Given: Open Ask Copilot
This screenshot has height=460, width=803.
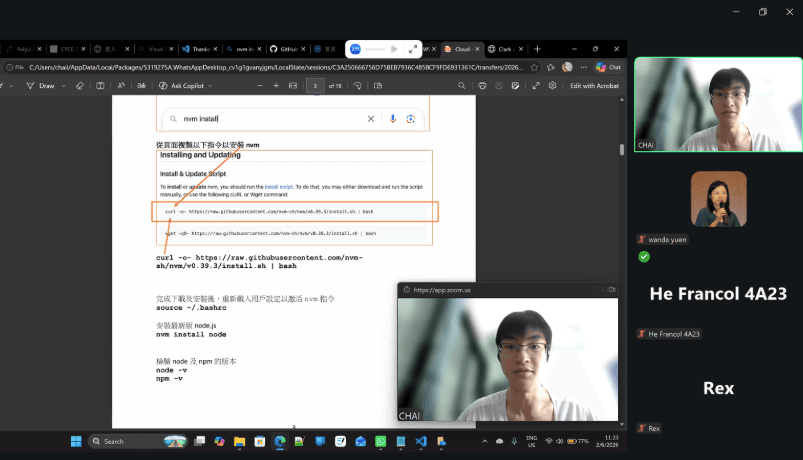Looking at the screenshot, I should click(x=182, y=86).
